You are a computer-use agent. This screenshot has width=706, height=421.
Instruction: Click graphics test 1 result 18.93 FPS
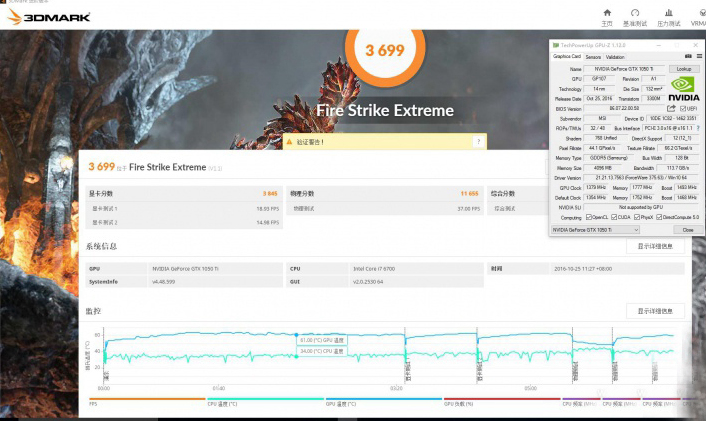click(x=267, y=209)
